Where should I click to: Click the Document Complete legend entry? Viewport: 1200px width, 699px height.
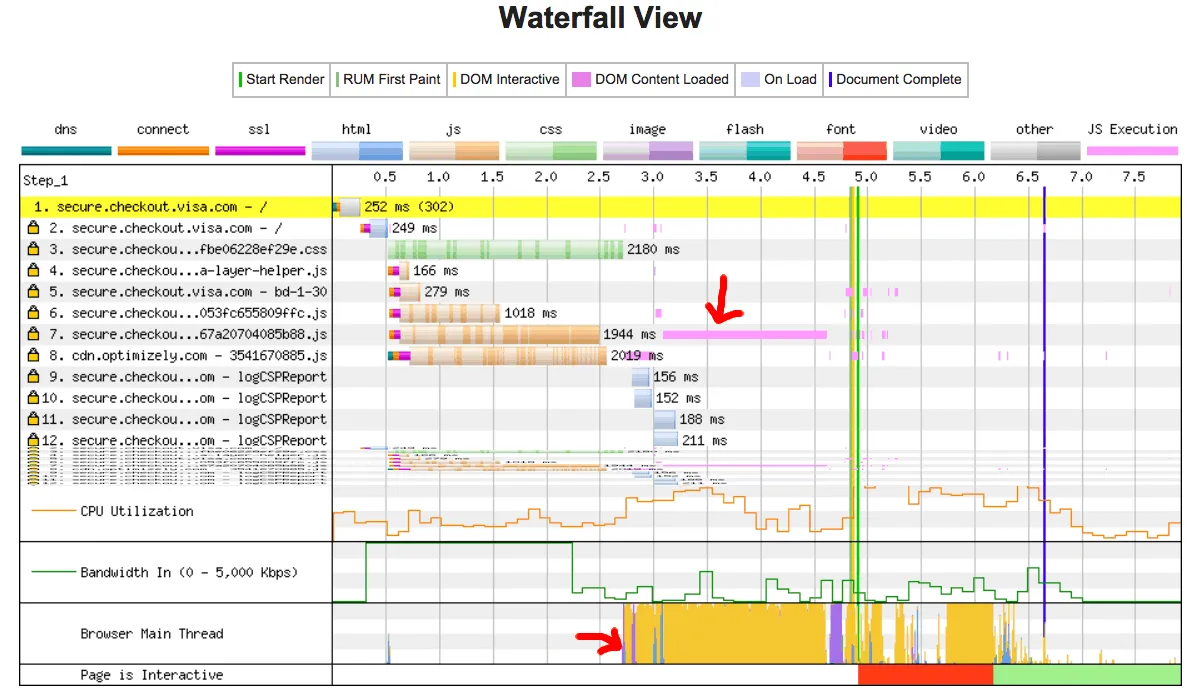coord(895,79)
